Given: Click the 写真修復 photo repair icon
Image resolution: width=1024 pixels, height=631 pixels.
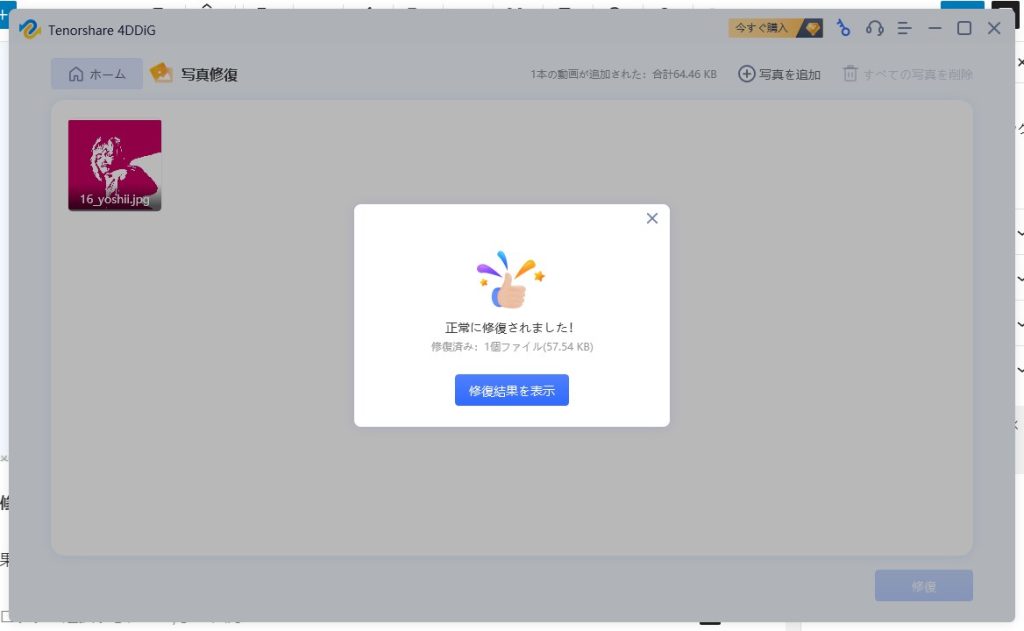Looking at the screenshot, I should click(x=161, y=73).
